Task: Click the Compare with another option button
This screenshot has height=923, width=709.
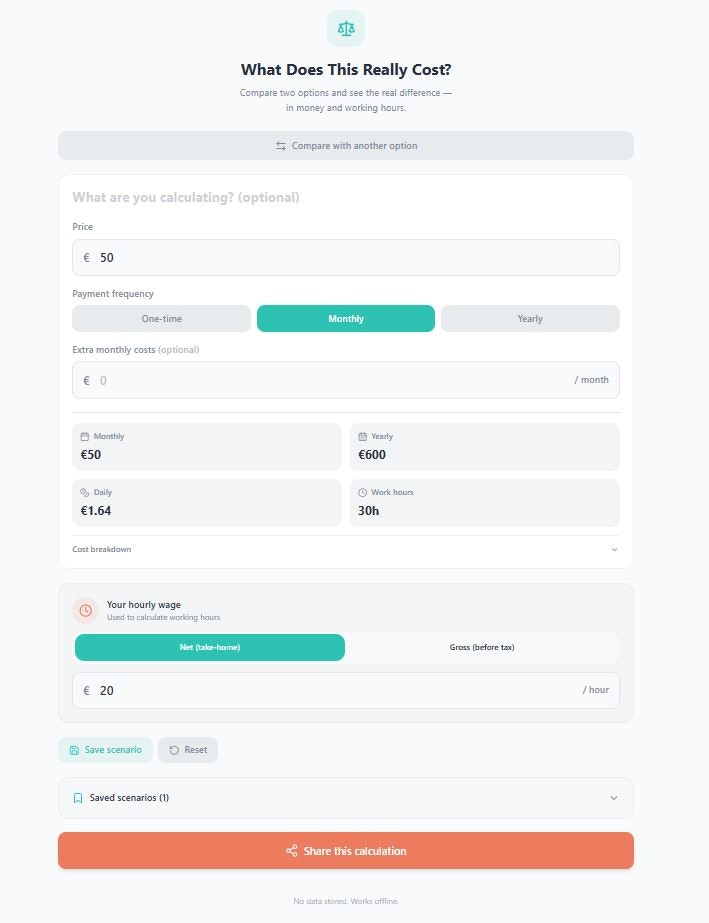Action: pyautogui.click(x=345, y=145)
